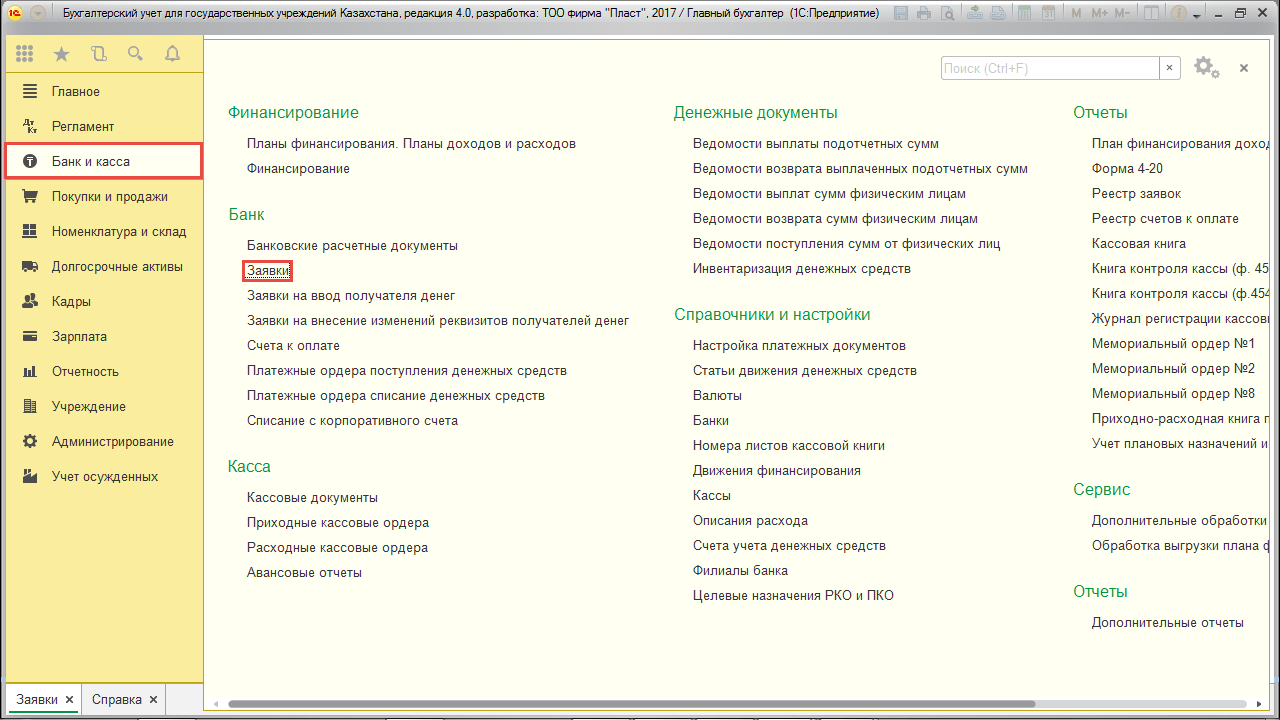Screen dimensions: 1280x720
Task: Open the calculator icon in title bar
Action: [1022, 14]
